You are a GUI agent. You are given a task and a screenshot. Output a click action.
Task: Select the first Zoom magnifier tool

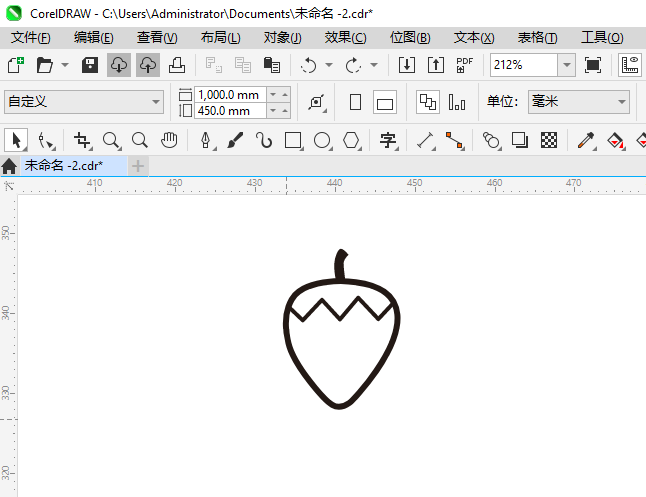click(x=112, y=140)
